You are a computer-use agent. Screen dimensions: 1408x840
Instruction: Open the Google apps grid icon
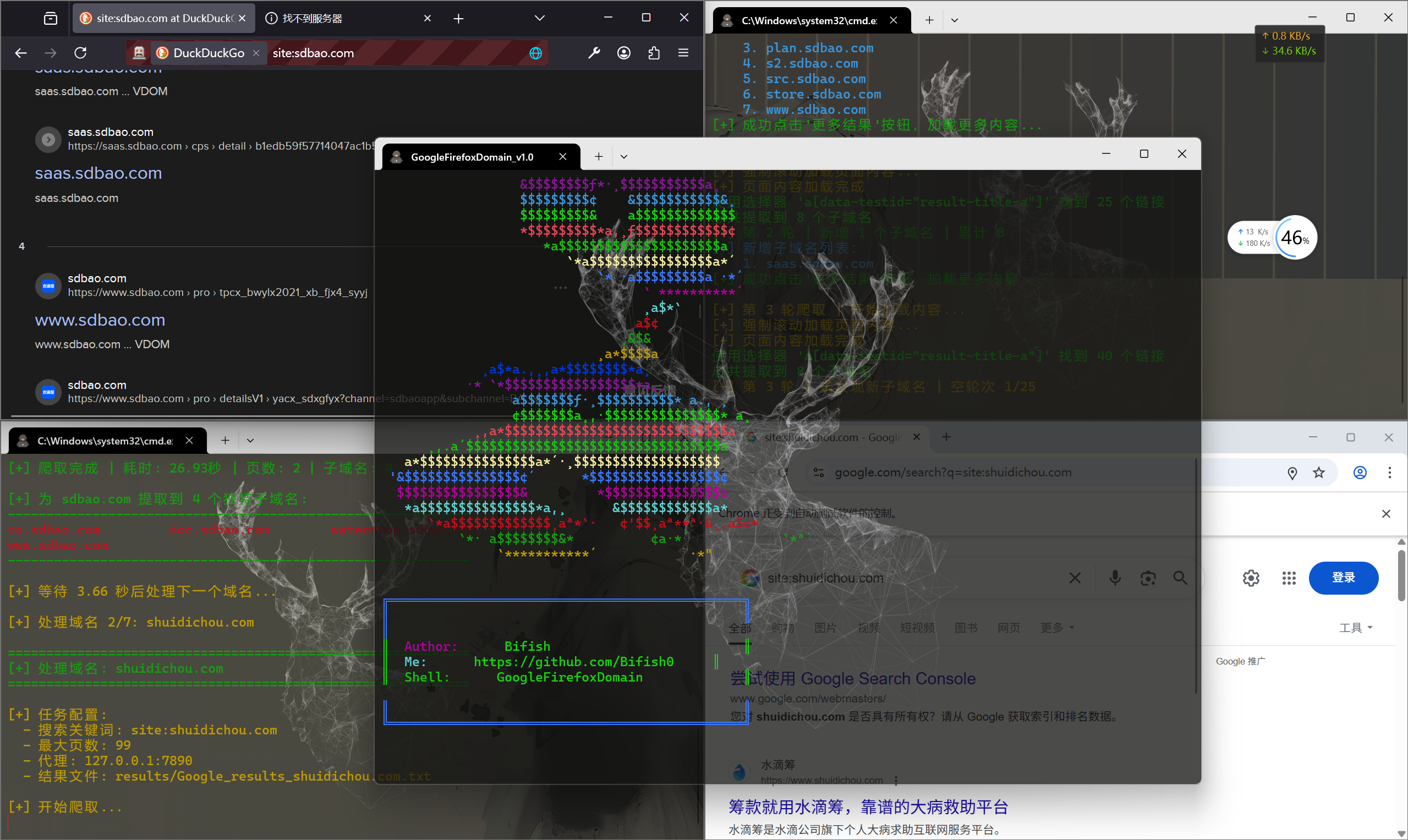(x=1289, y=578)
